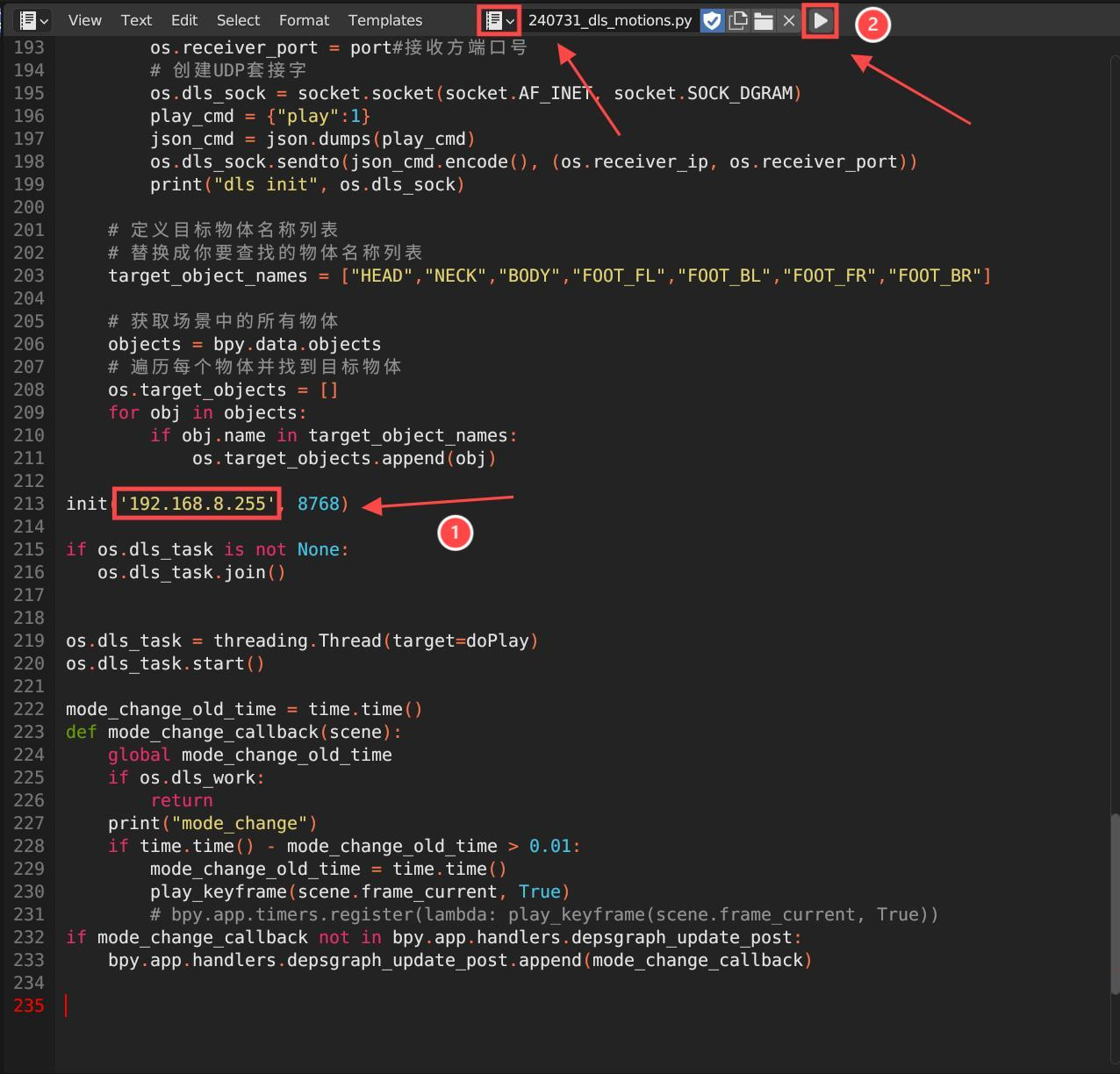
Task: Open the View menu
Action: 85,20
